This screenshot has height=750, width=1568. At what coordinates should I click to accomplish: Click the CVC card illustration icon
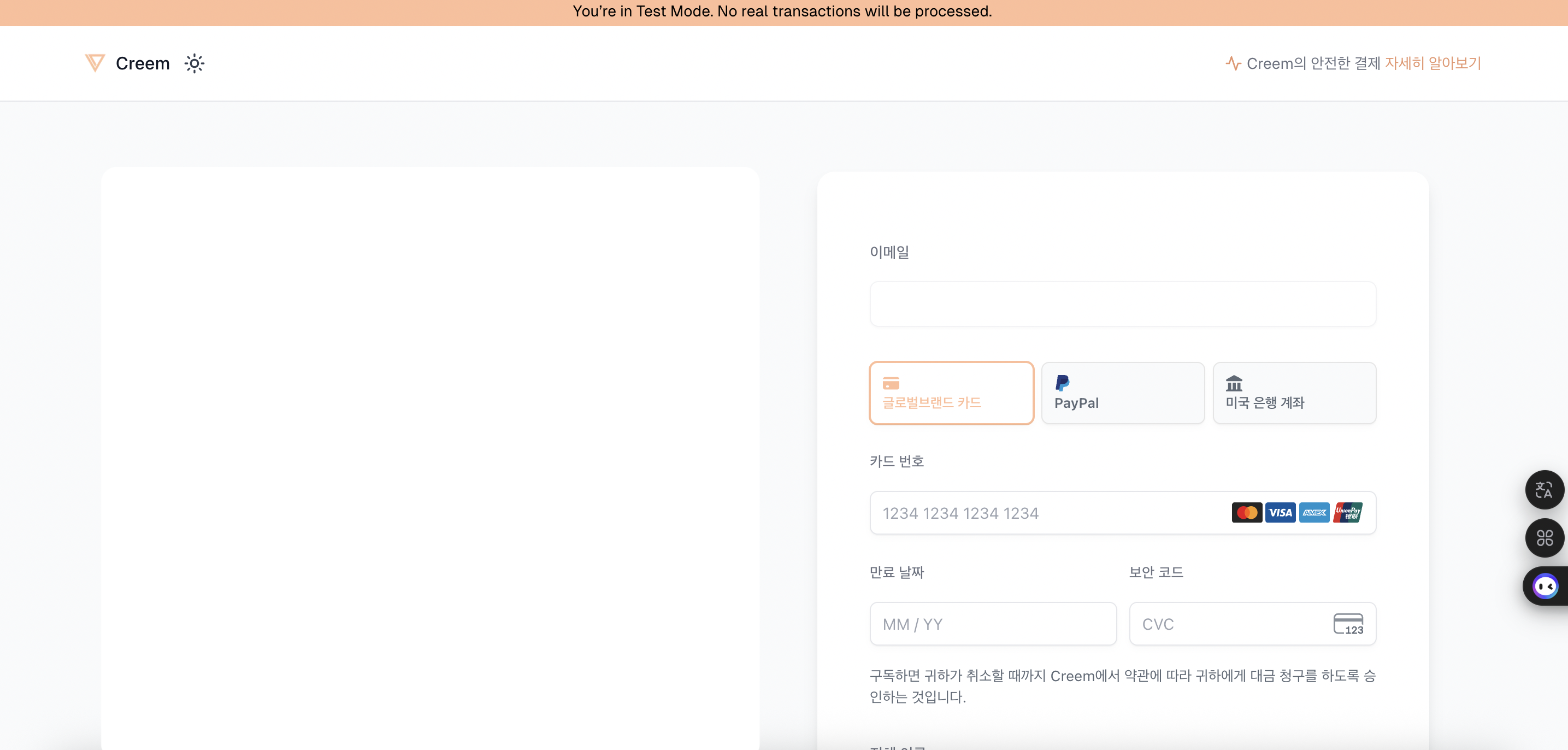coord(1349,623)
